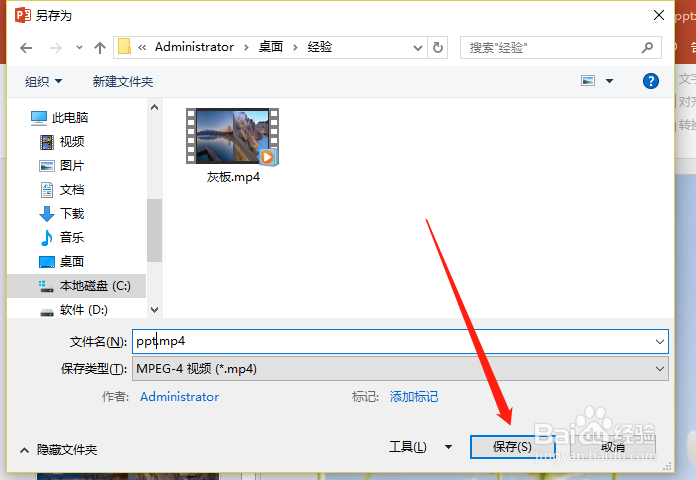Select 桌面 in the address path
This screenshot has height=480, width=696.
point(271,47)
